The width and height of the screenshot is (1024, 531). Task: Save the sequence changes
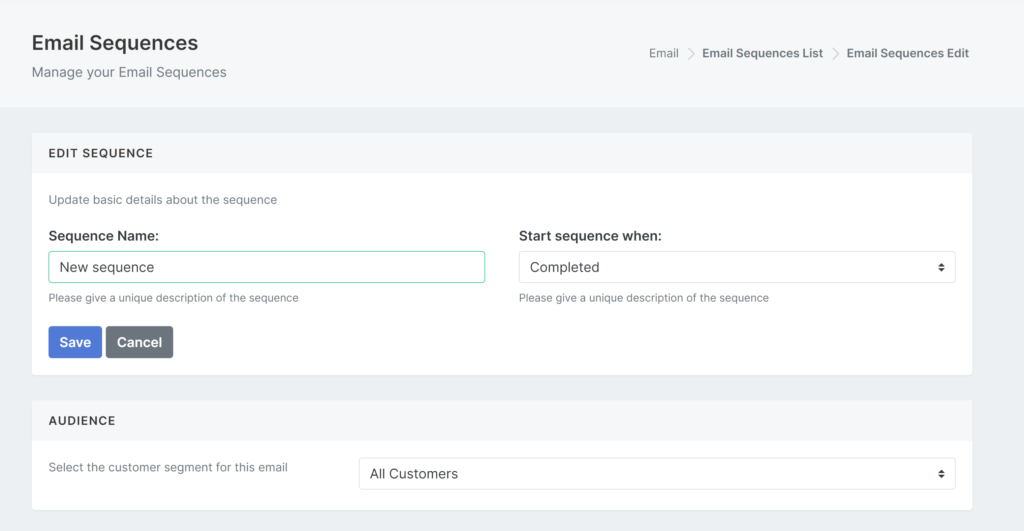75,342
